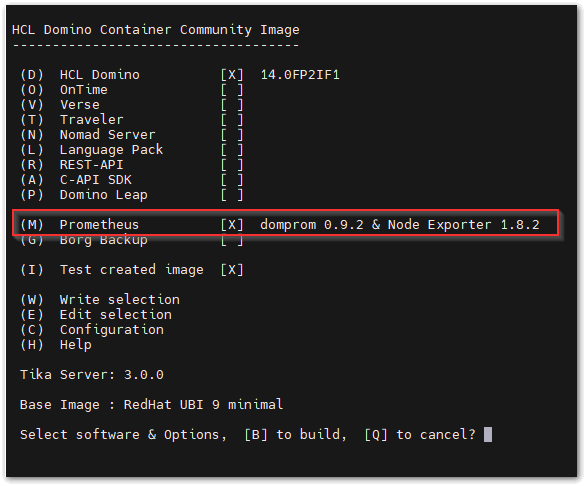Toggle the Test created image [X] checkbox
Image resolution: width=586 pixels, height=486 pixels.
tap(232, 270)
